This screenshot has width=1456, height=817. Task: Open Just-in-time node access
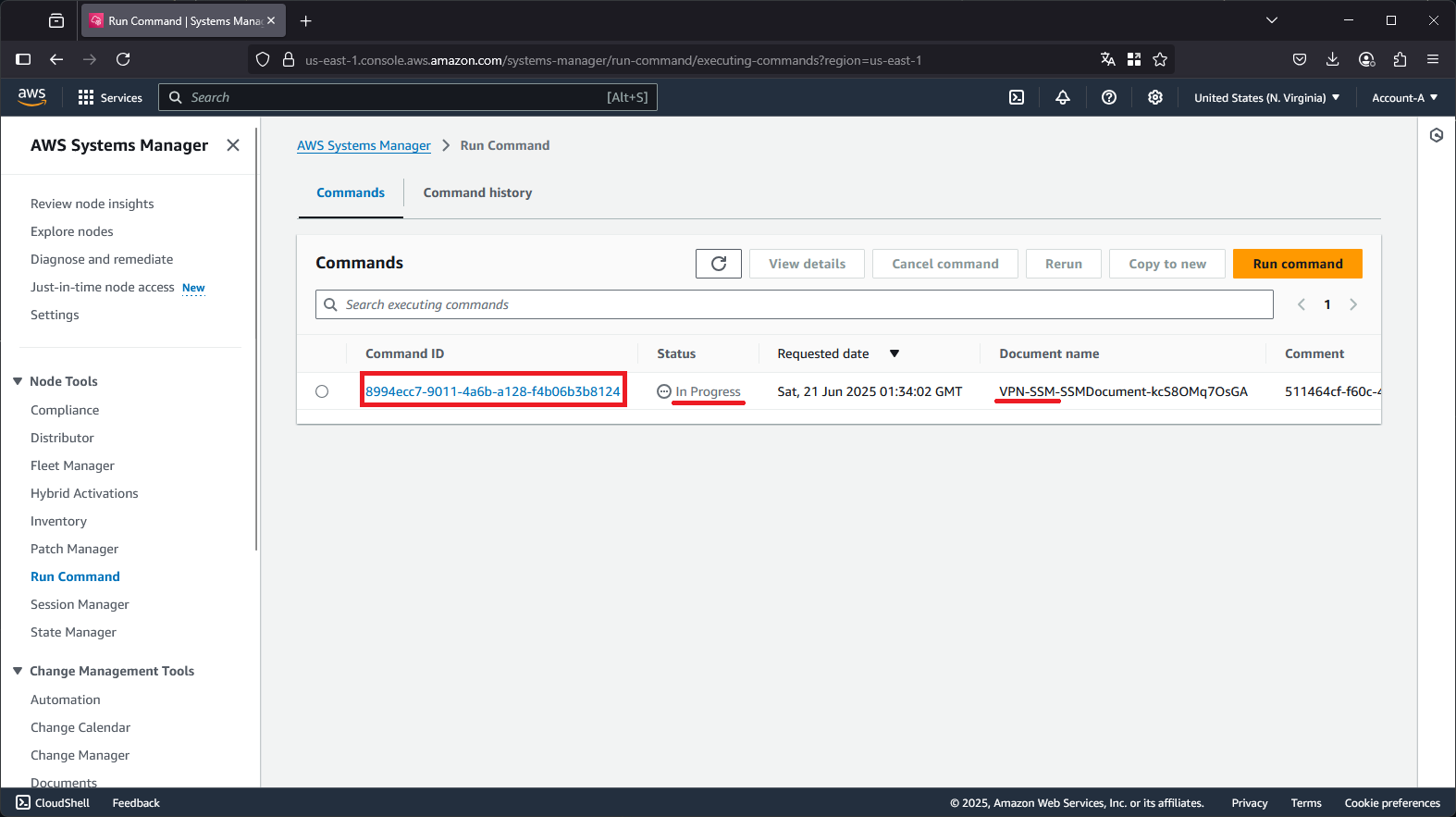(x=102, y=287)
